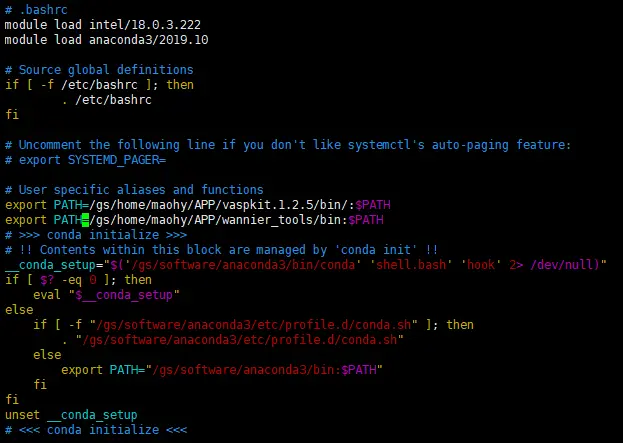Click the 'eval "$__conda_setup"' line
This screenshot has height=443, width=623.
coord(106,295)
